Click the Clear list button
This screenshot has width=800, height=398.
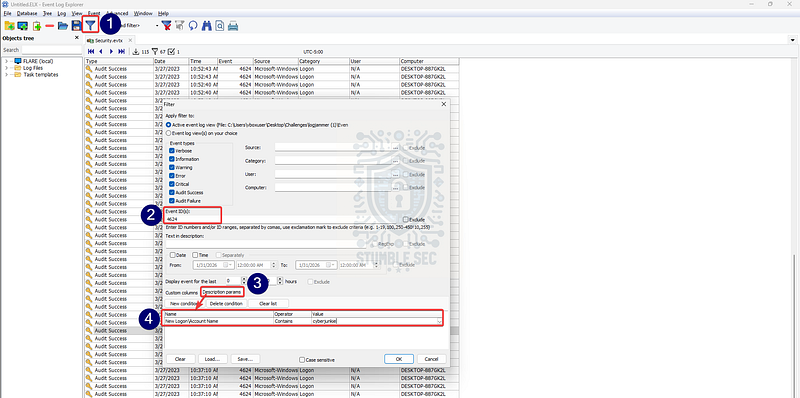click(269, 303)
